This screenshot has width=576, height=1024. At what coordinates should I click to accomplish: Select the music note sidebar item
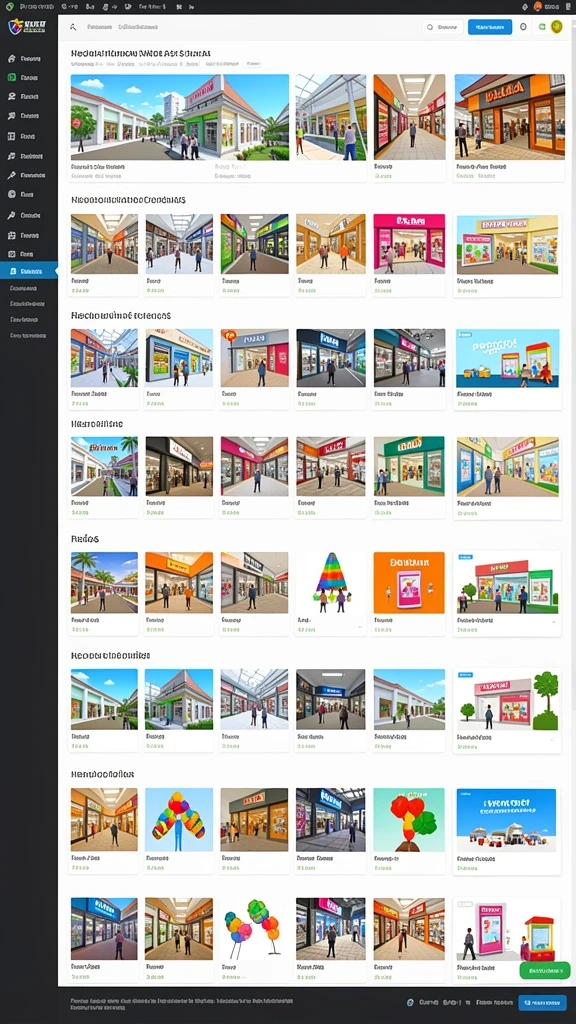pos(12,156)
